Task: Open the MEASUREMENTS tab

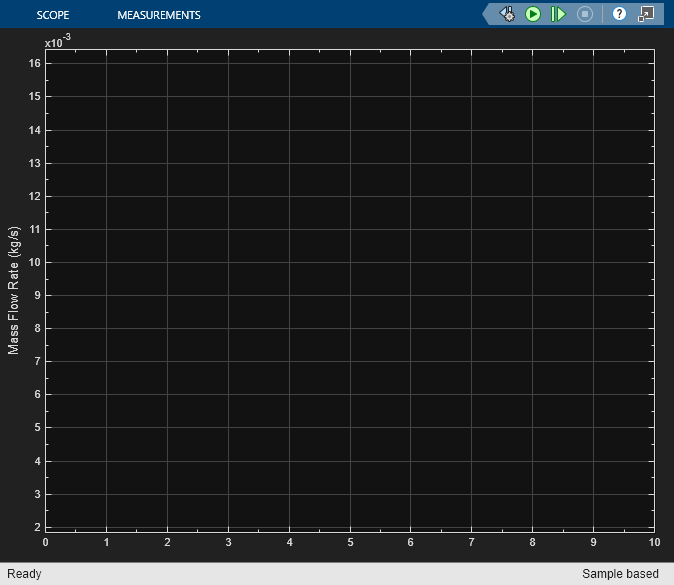Action: (158, 15)
